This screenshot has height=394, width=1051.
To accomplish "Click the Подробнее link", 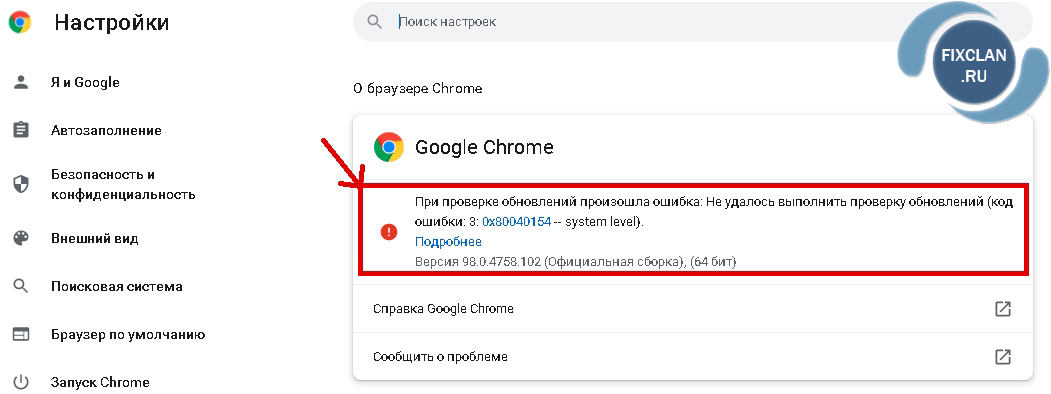I will (448, 242).
